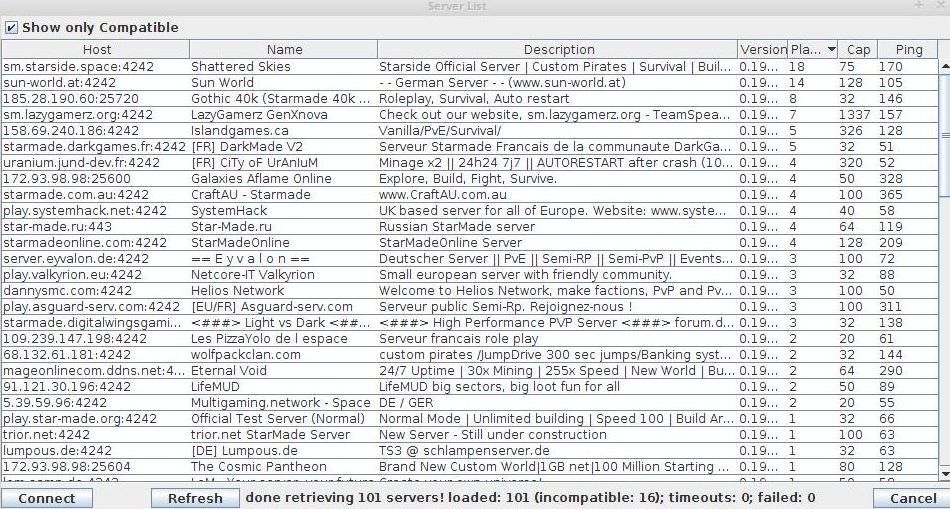Sort by the Description column header

click(558, 50)
